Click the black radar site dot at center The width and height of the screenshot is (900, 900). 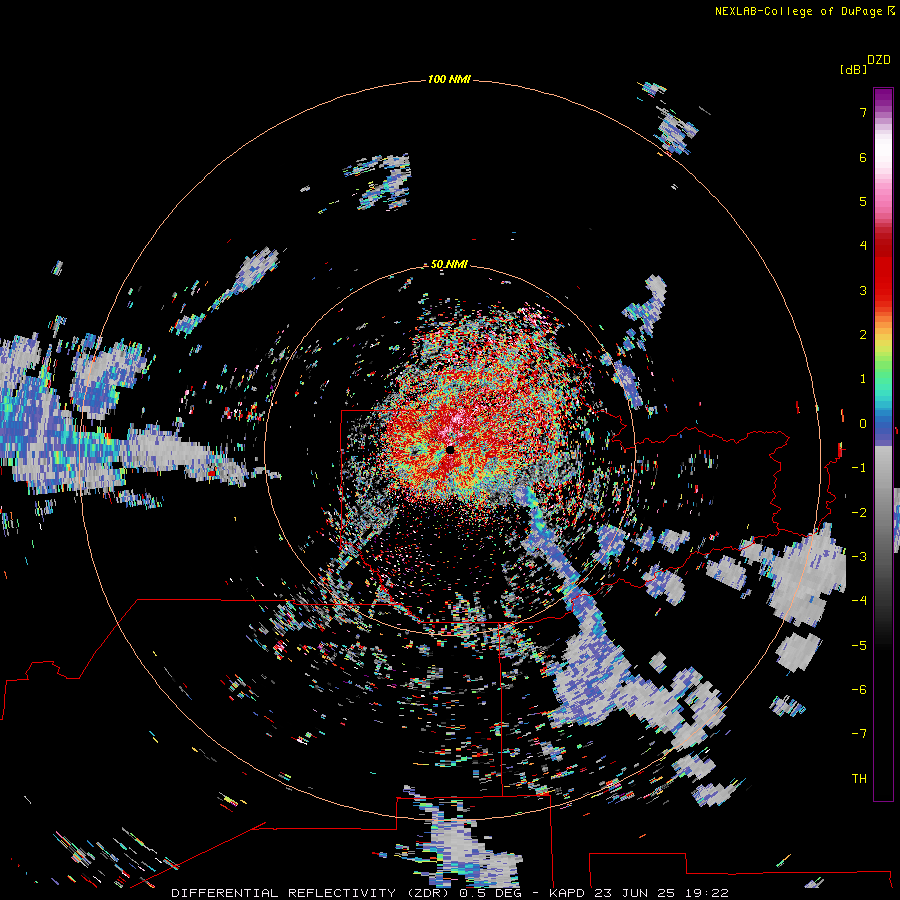click(x=450, y=449)
